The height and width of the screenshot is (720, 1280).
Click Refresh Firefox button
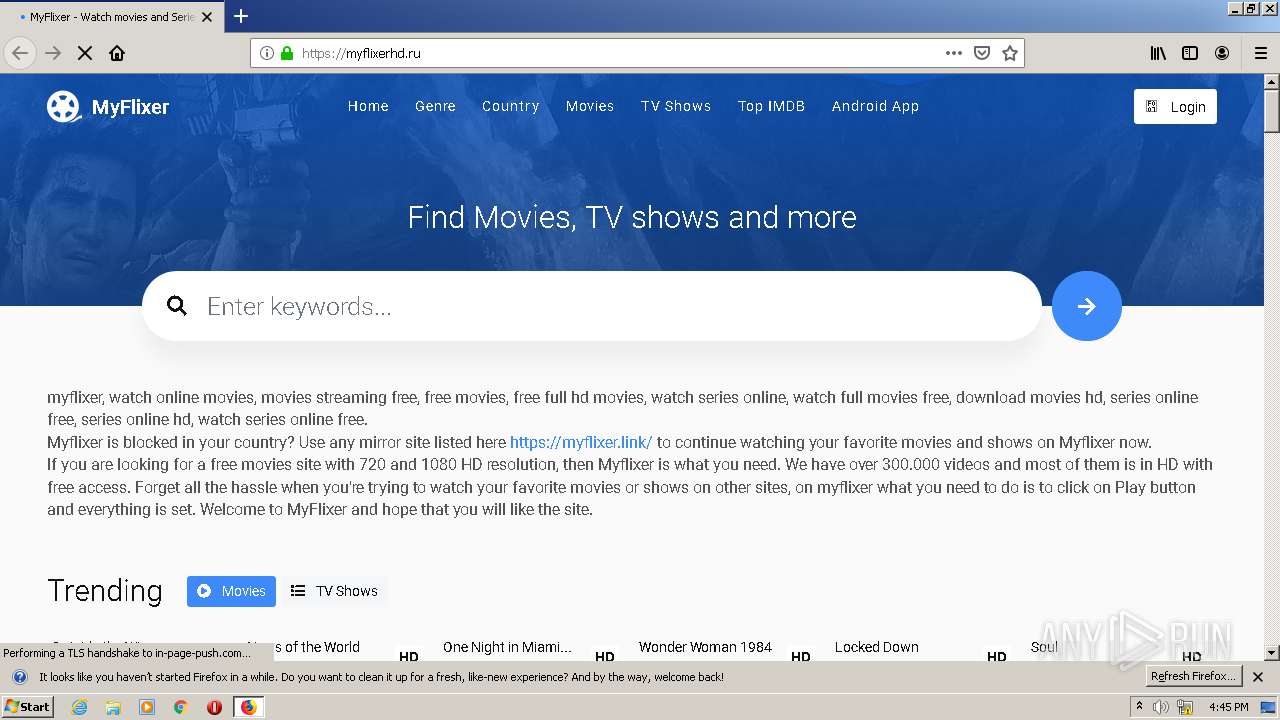(1193, 677)
